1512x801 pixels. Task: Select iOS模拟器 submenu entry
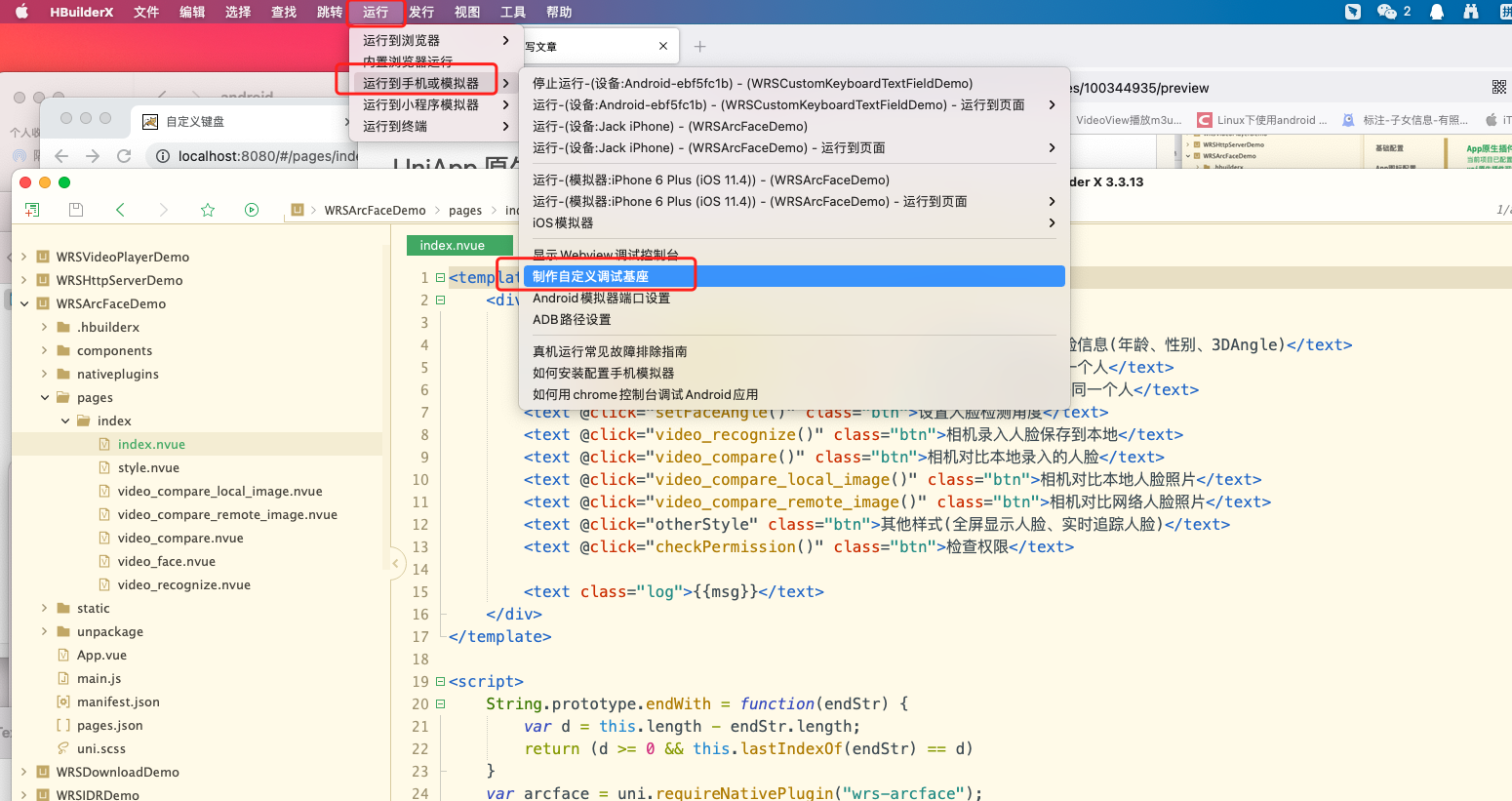coord(794,222)
